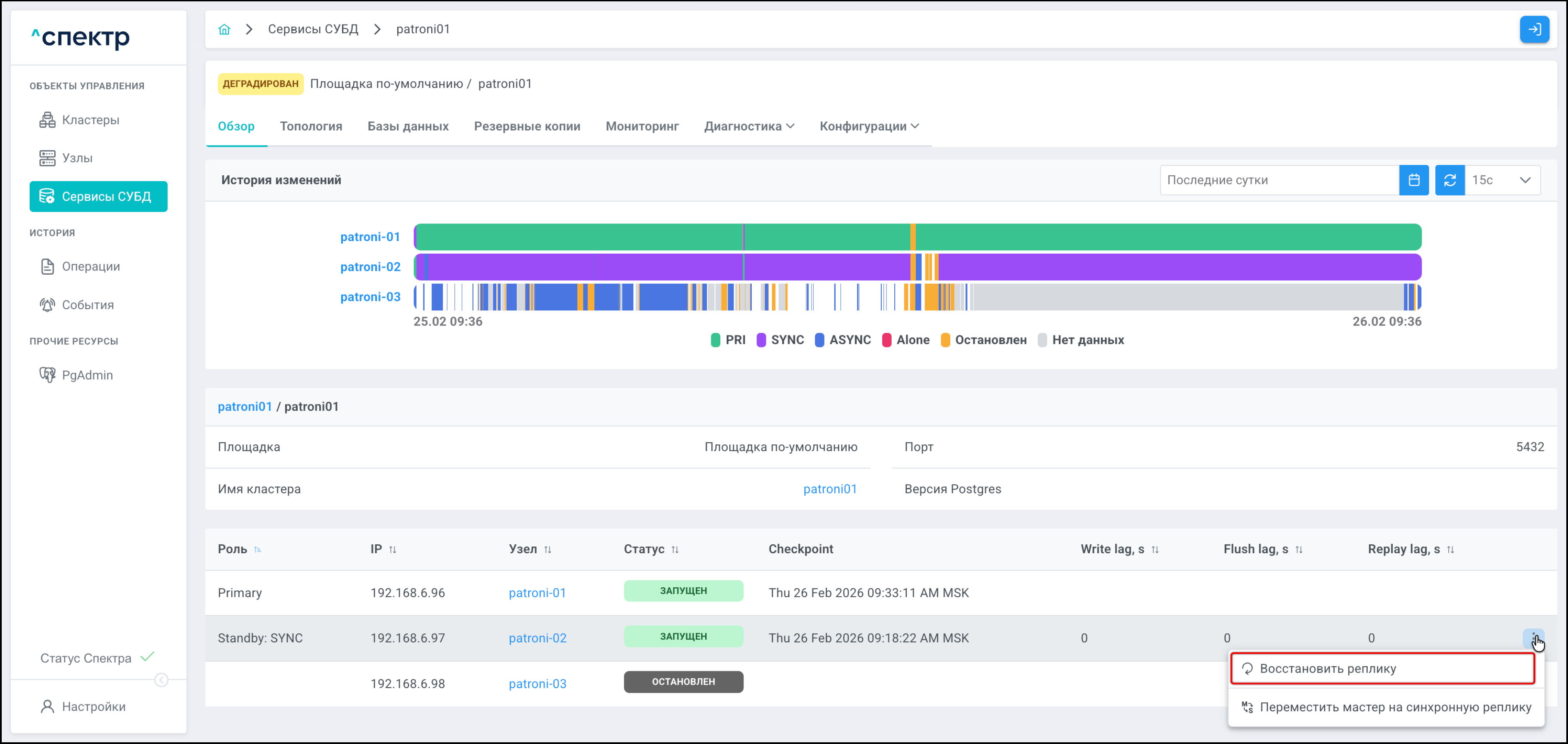
Task: Click the logout icon button
Action: coord(1534,29)
